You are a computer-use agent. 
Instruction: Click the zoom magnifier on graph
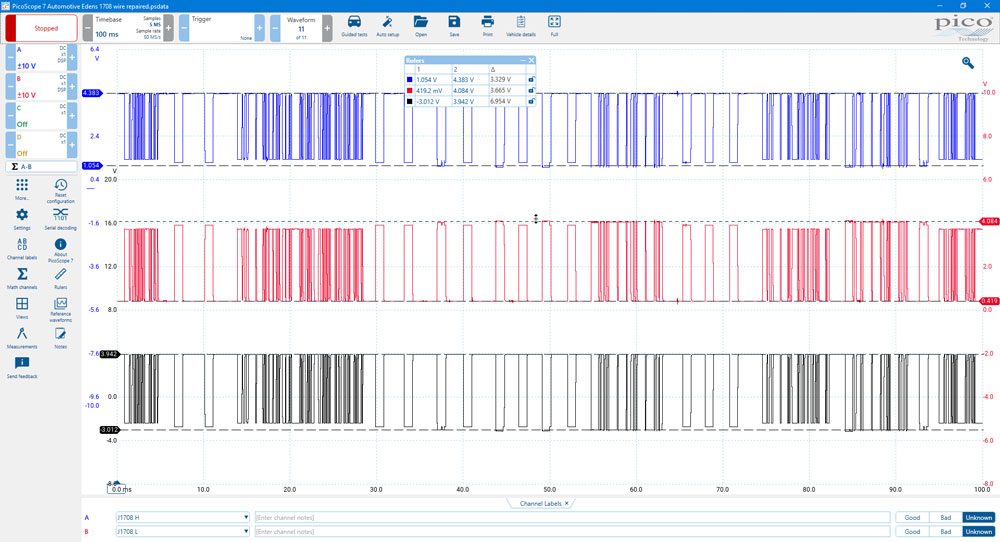point(967,62)
